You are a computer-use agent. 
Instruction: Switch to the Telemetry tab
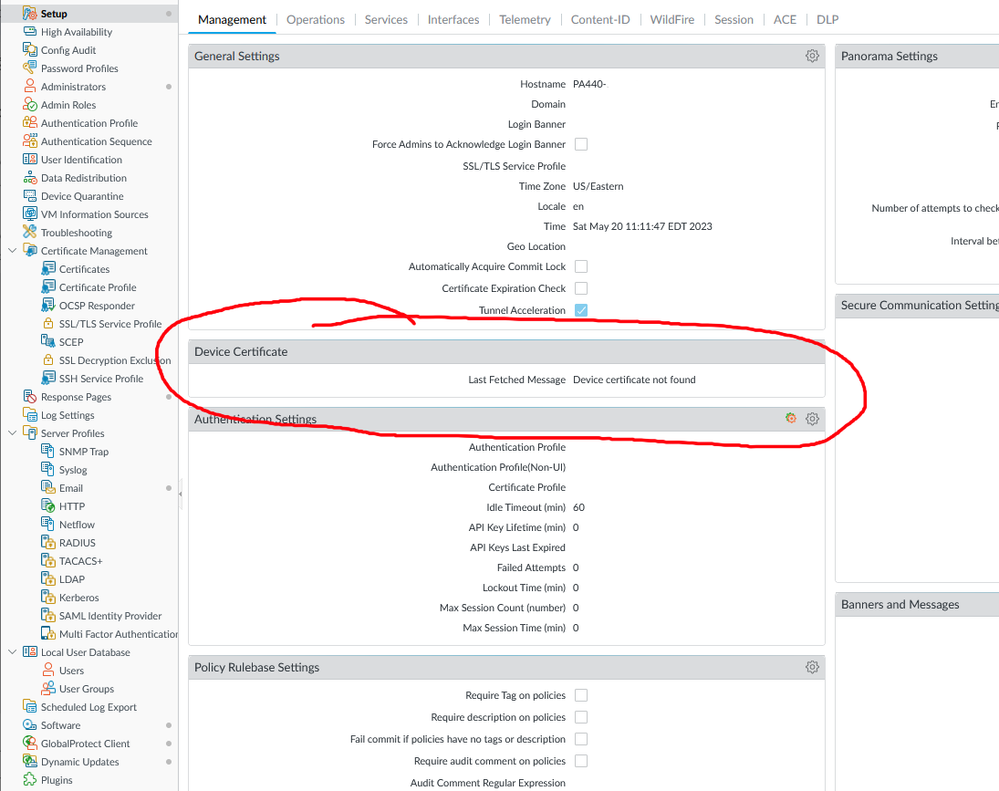click(525, 20)
